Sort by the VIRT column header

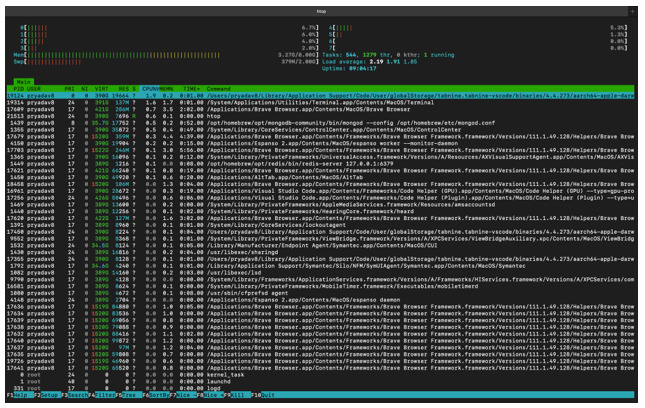(102, 89)
